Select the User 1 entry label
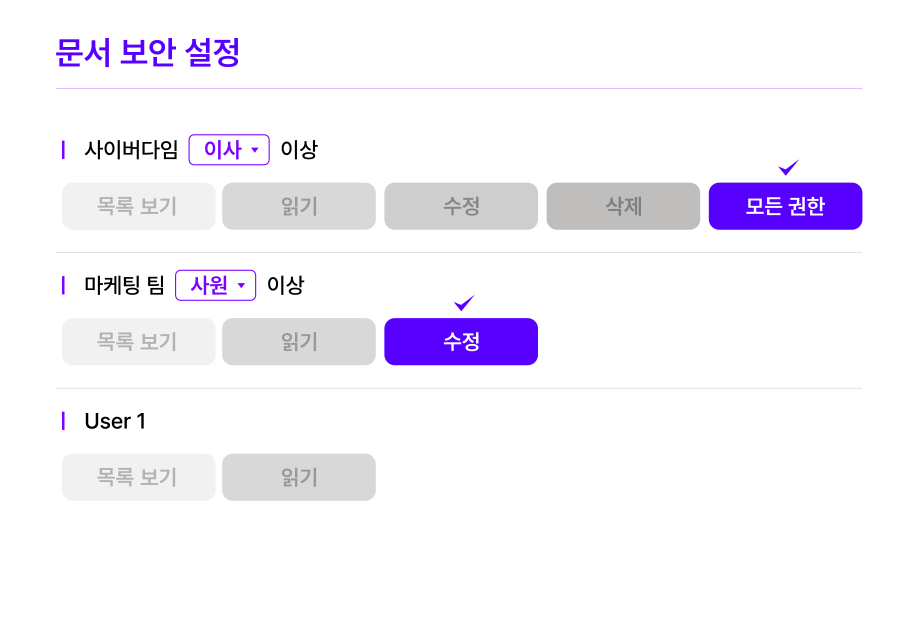 115,421
